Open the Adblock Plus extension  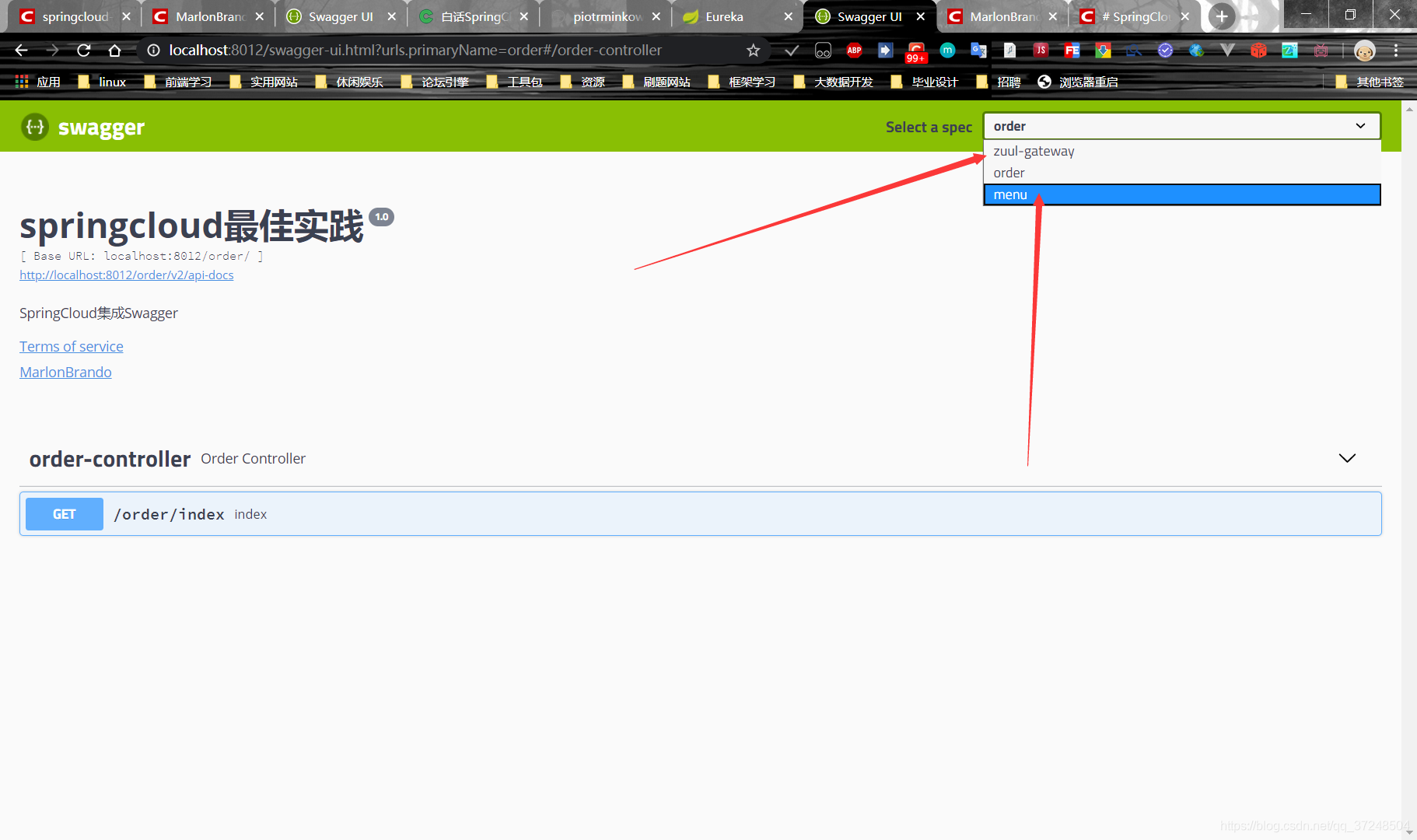(854, 51)
